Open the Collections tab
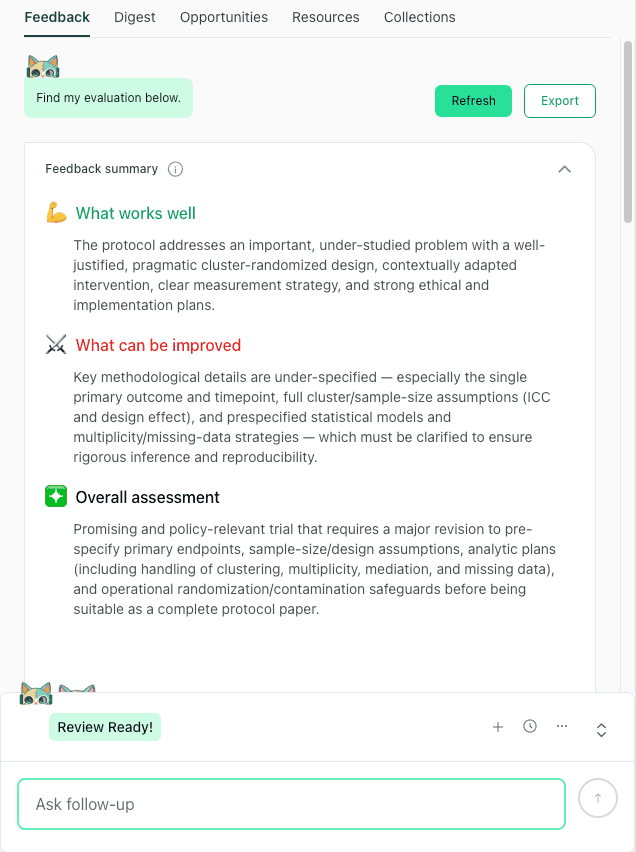The image size is (636, 852). [419, 17]
